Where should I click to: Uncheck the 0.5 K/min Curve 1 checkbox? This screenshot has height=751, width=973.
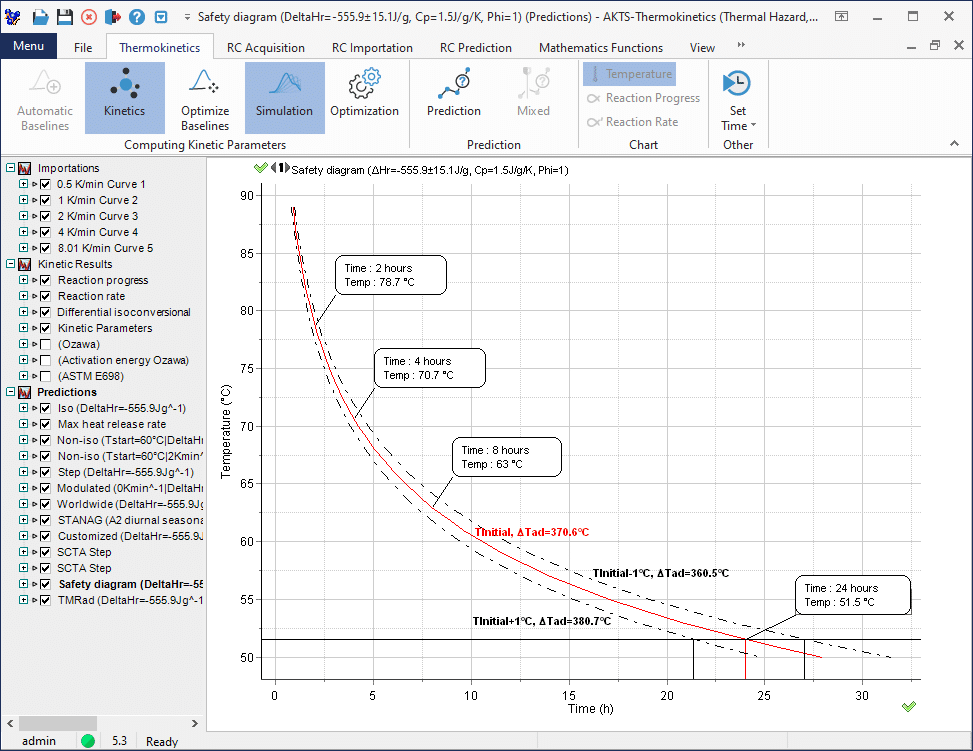[45, 184]
